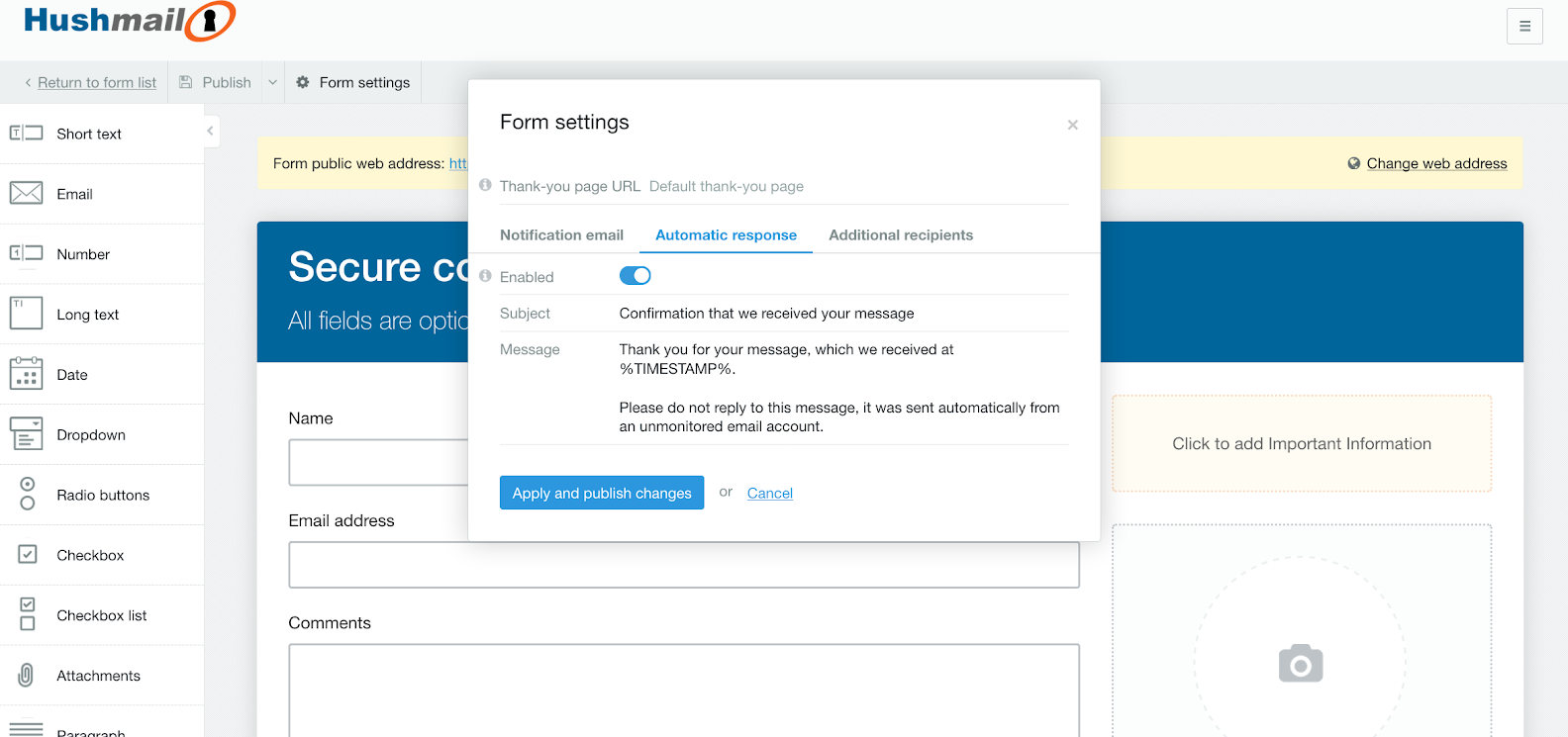Add the Date field label
This screenshot has width=1568, height=737.
tap(72, 375)
